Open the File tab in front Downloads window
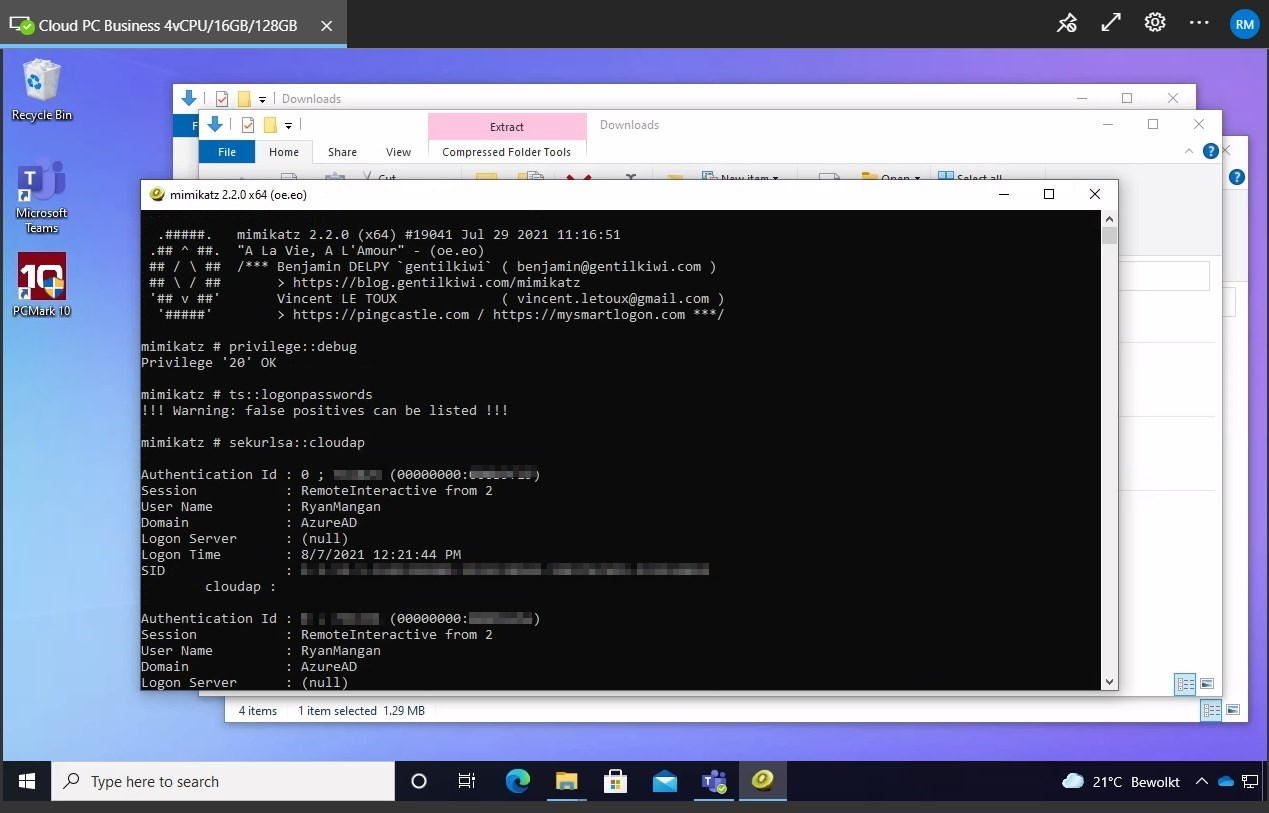Screen dimensions: 1269x813 click(227, 152)
